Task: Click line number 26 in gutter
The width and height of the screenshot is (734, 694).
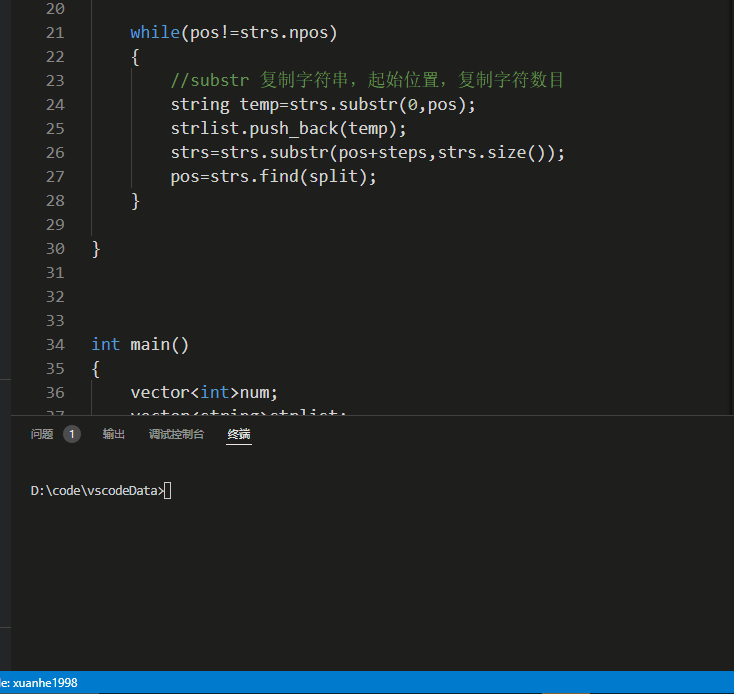Action: coord(55,153)
